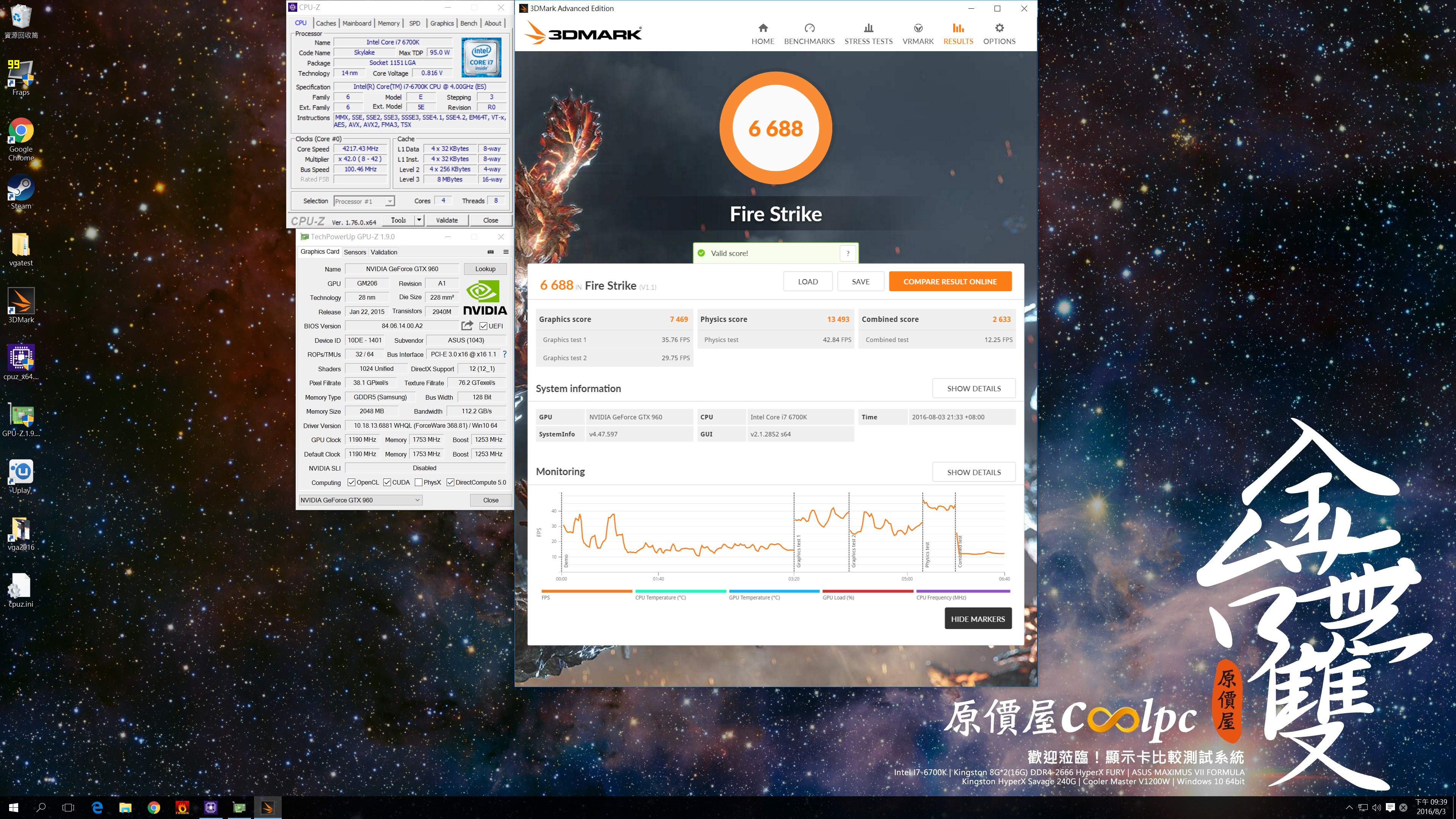Screen dimensions: 1456x819
Task: Open vga2016 desktop icon
Action: 21,533
